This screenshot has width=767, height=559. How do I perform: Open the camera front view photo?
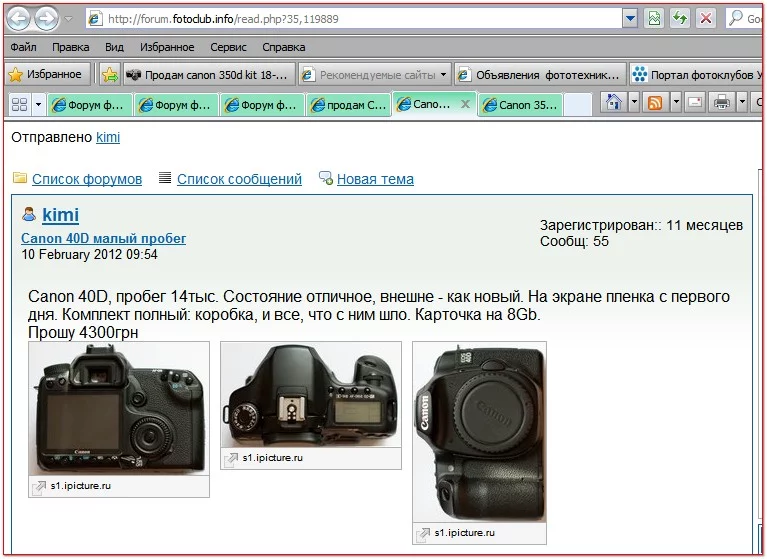479,432
